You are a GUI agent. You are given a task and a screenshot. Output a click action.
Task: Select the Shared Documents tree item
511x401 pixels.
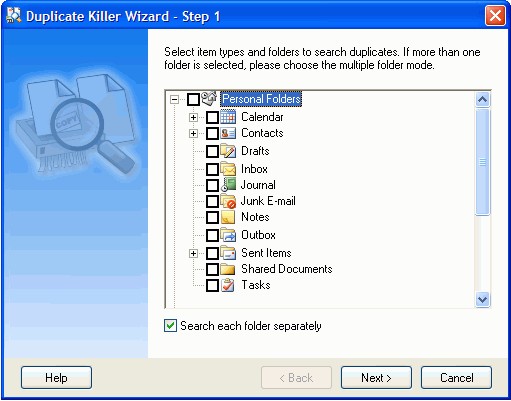(x=287, y=269)
